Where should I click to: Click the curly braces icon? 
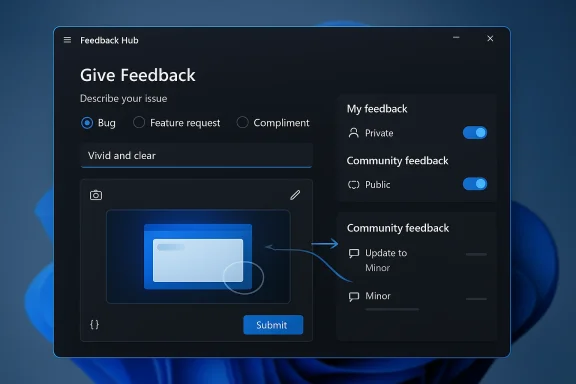pos(94,324)
